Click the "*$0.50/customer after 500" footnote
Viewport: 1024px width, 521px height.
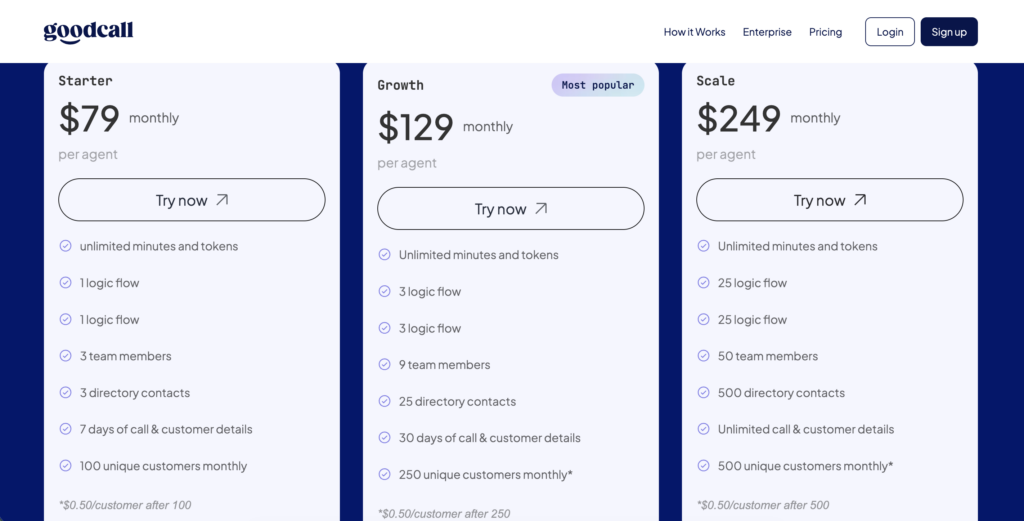[763, 505]
